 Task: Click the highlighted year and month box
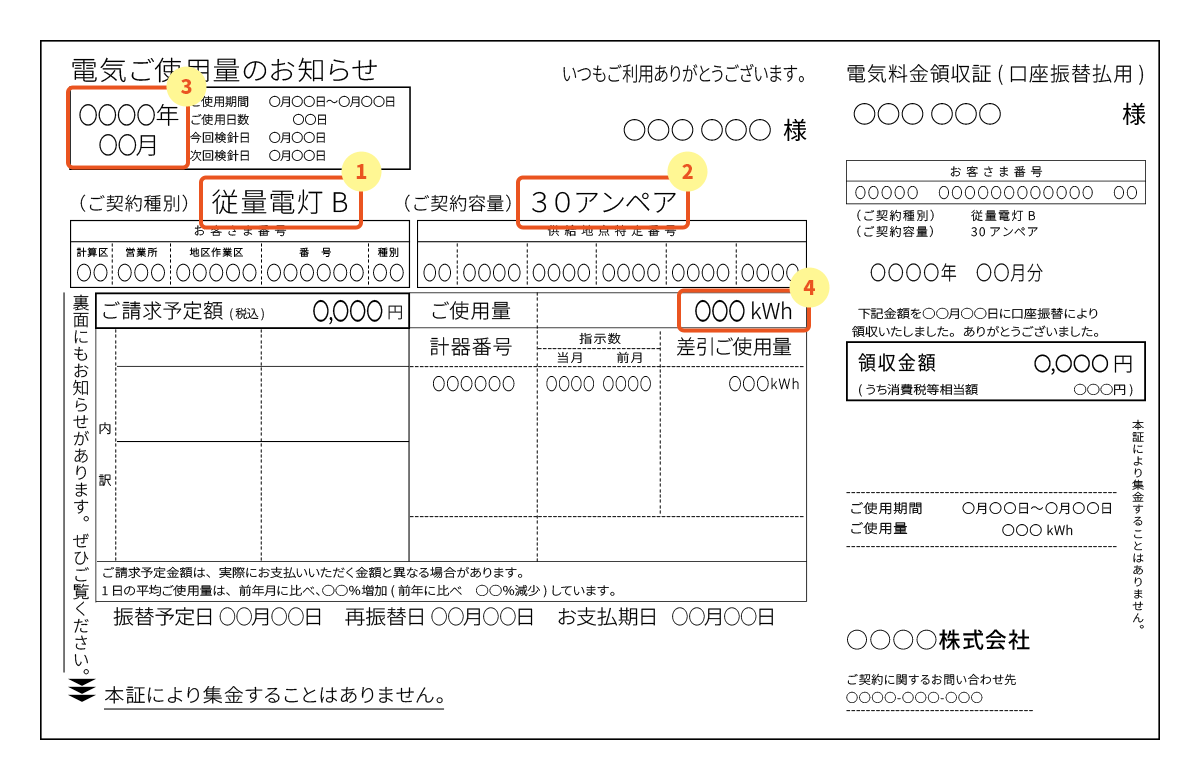click(x=127, y=128)
